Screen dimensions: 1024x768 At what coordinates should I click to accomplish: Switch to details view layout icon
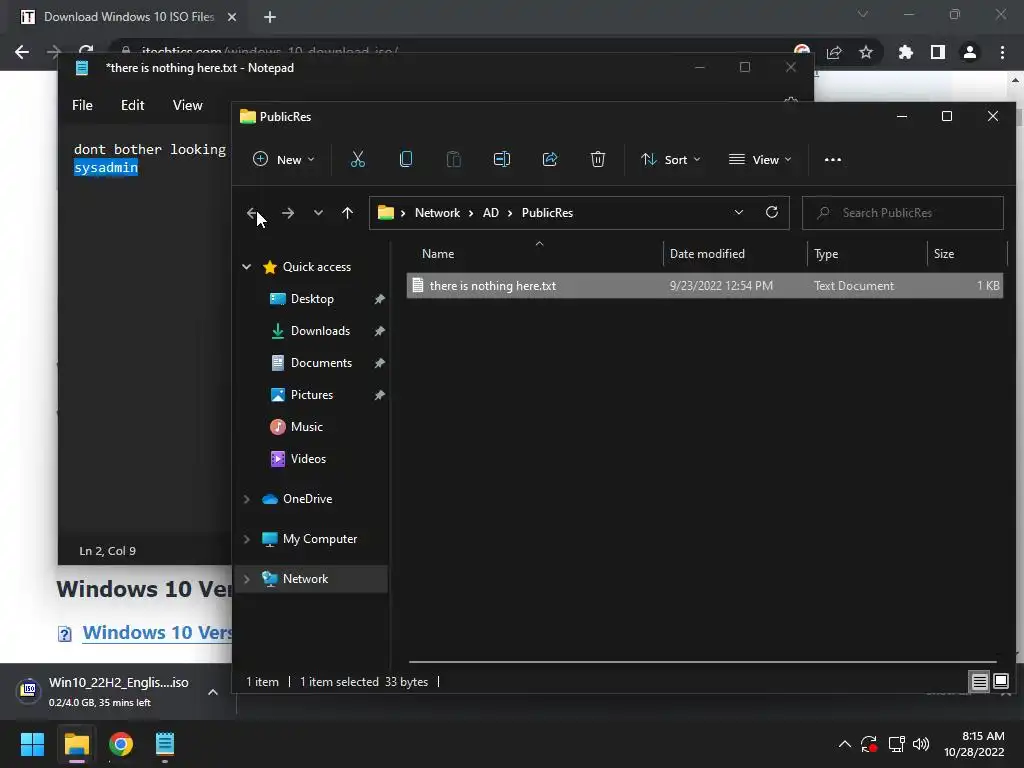click(980, 682)
